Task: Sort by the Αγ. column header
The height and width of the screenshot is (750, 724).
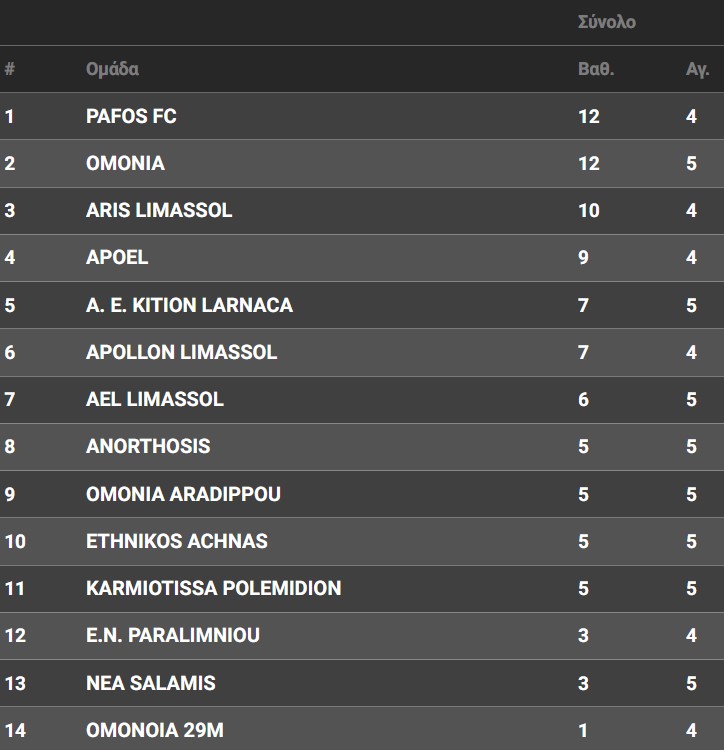Action: tap(697, 69)
